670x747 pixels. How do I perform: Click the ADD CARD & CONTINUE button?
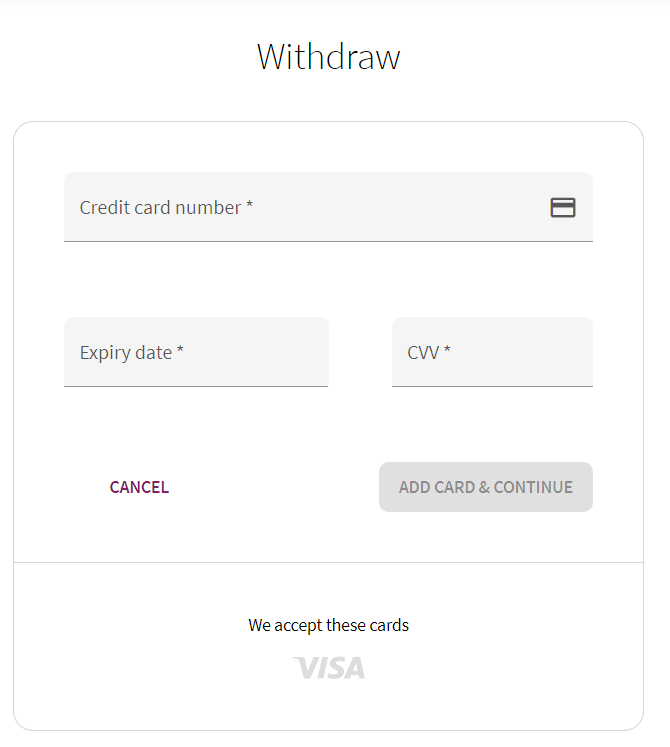[x=486, y=487]
